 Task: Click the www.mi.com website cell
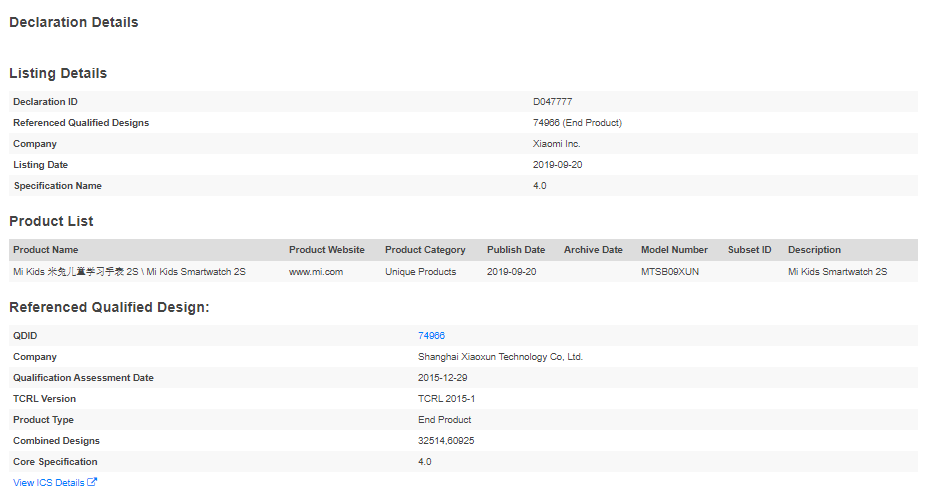pos(316,272)
